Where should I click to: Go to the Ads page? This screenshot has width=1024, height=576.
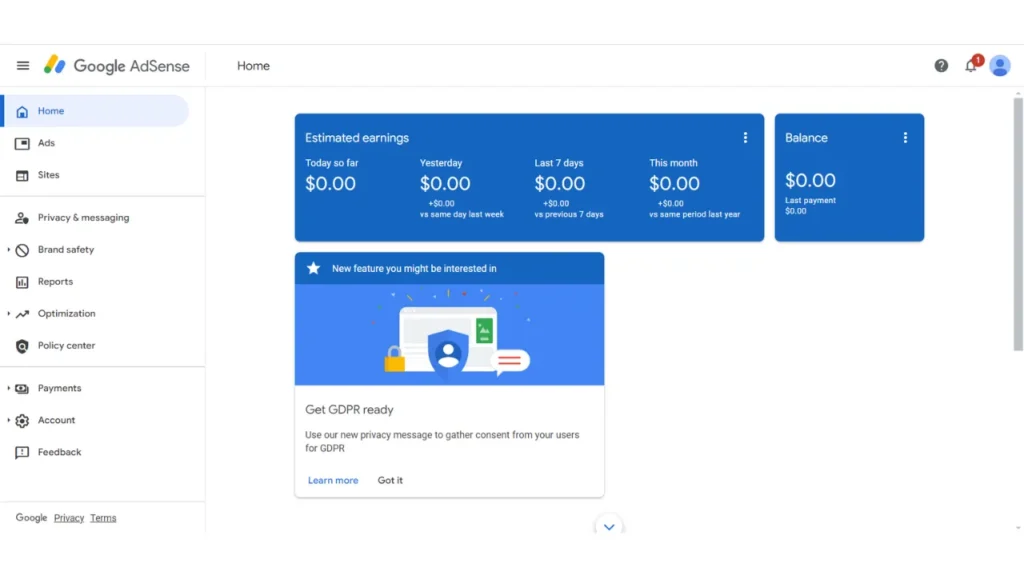(x=46, y=143)
